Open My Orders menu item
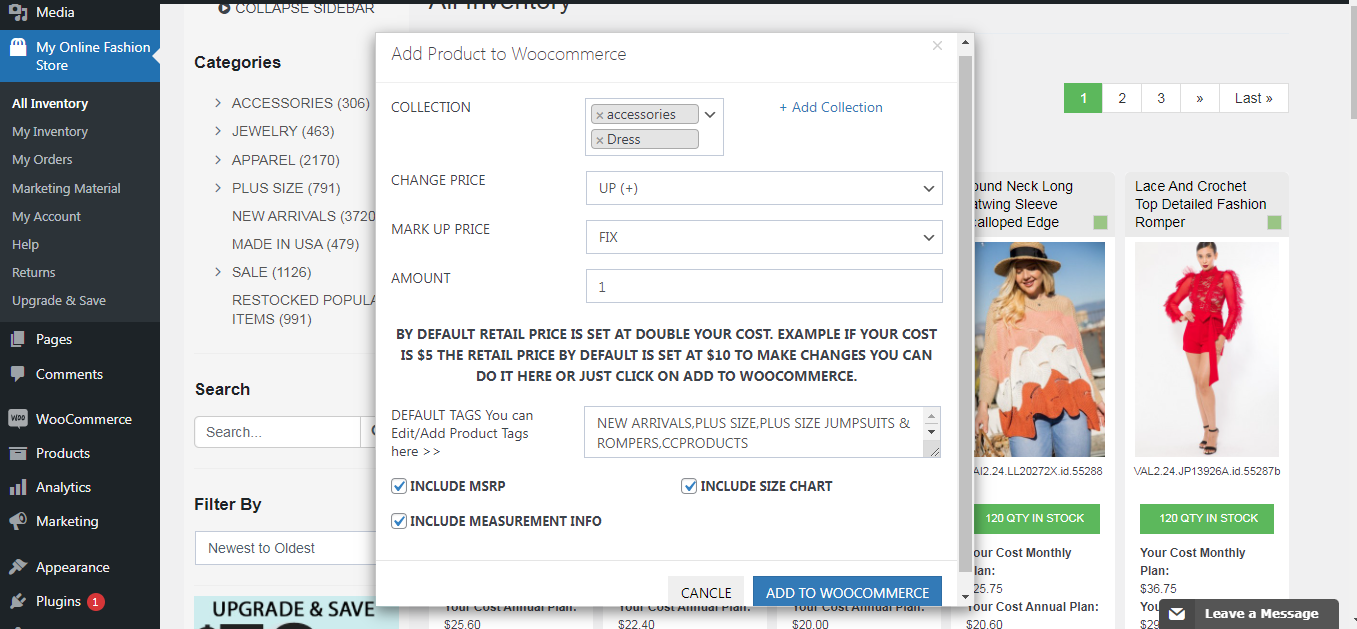Viewport: 1357px width, 629px height. (x=42, y=159)
